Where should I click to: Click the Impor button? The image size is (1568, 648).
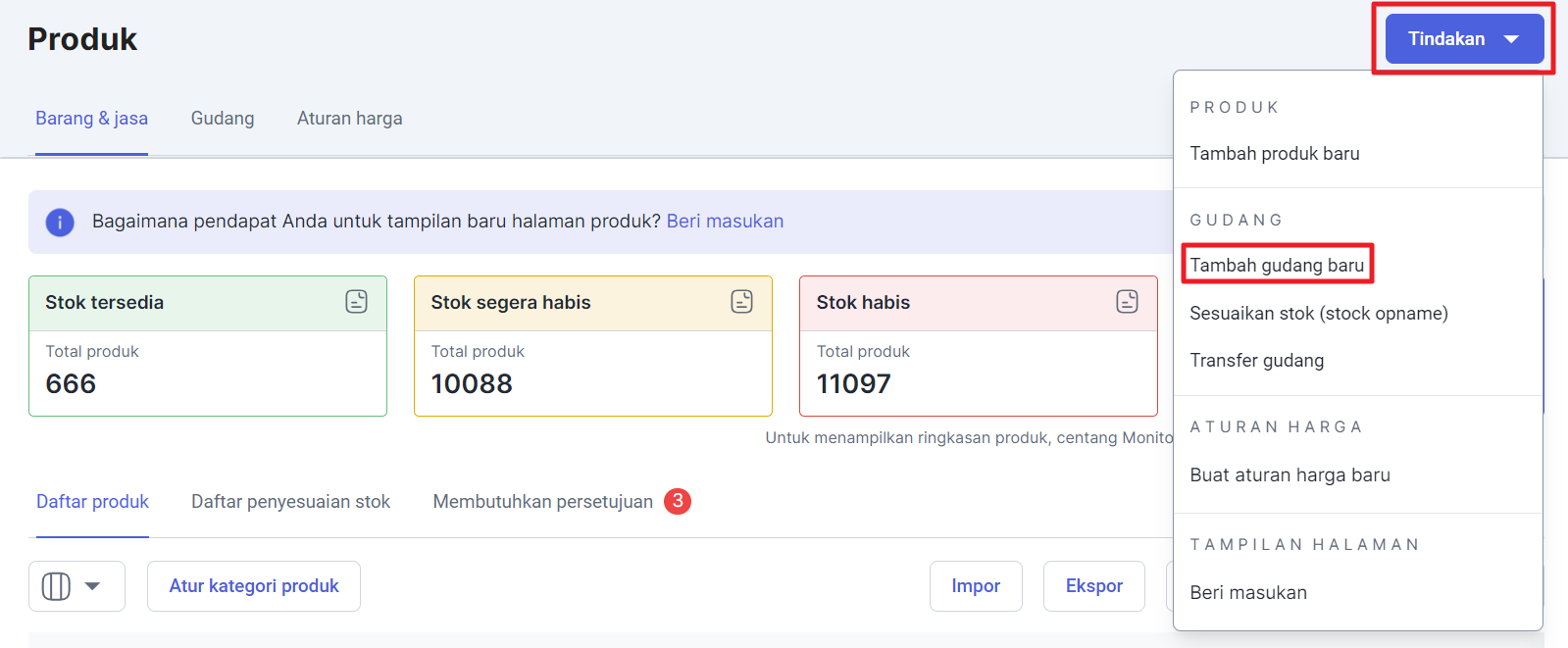976,586
